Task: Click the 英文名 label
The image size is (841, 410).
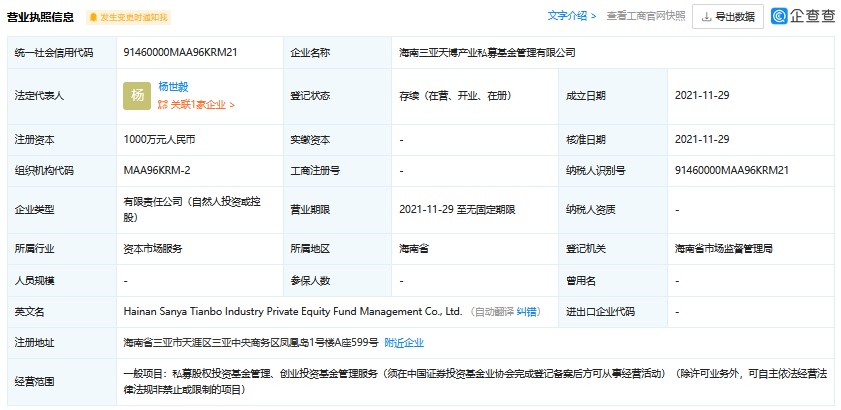Action: 29,312
